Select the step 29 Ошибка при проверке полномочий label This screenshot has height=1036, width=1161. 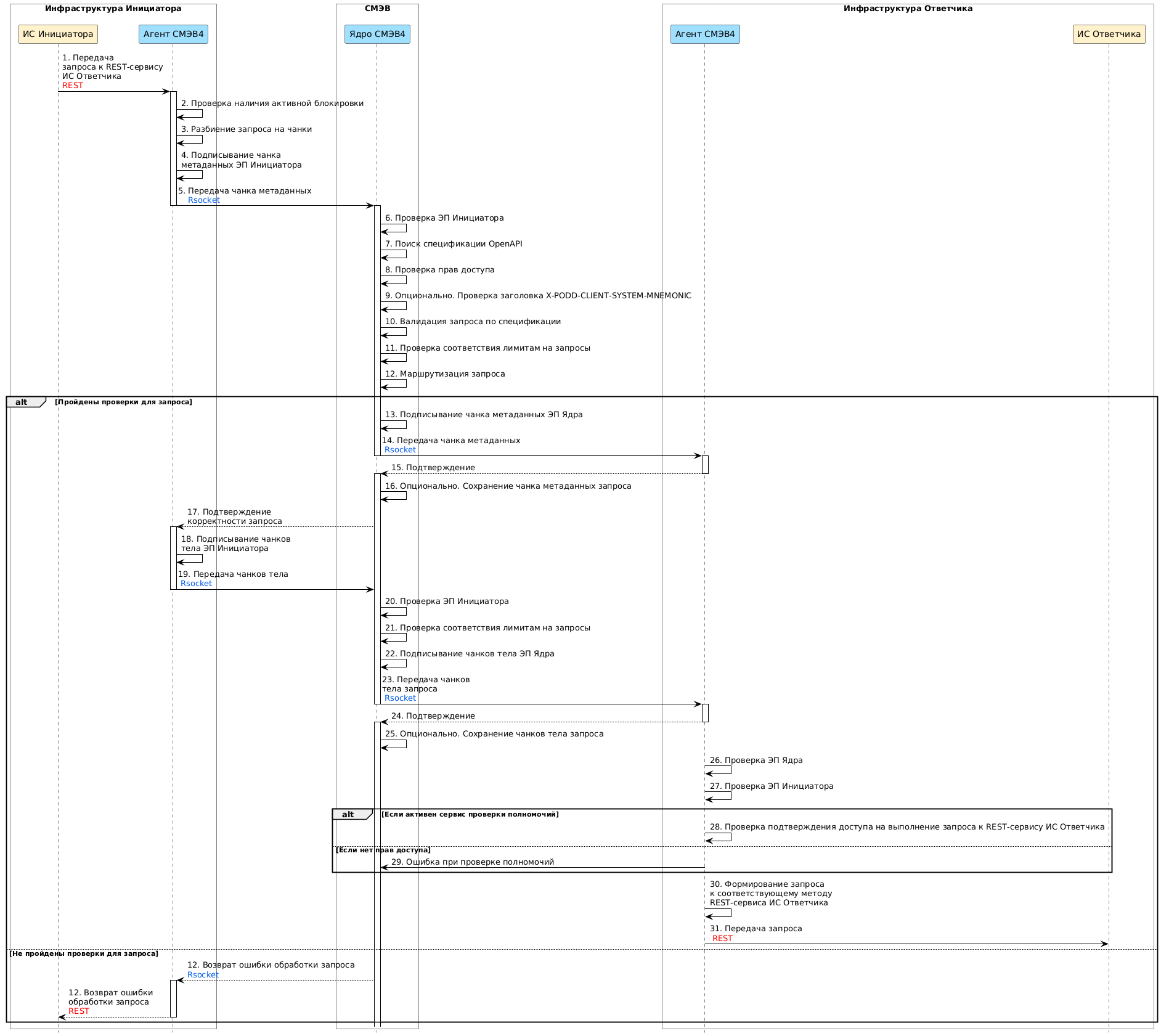tap(472, 862)
